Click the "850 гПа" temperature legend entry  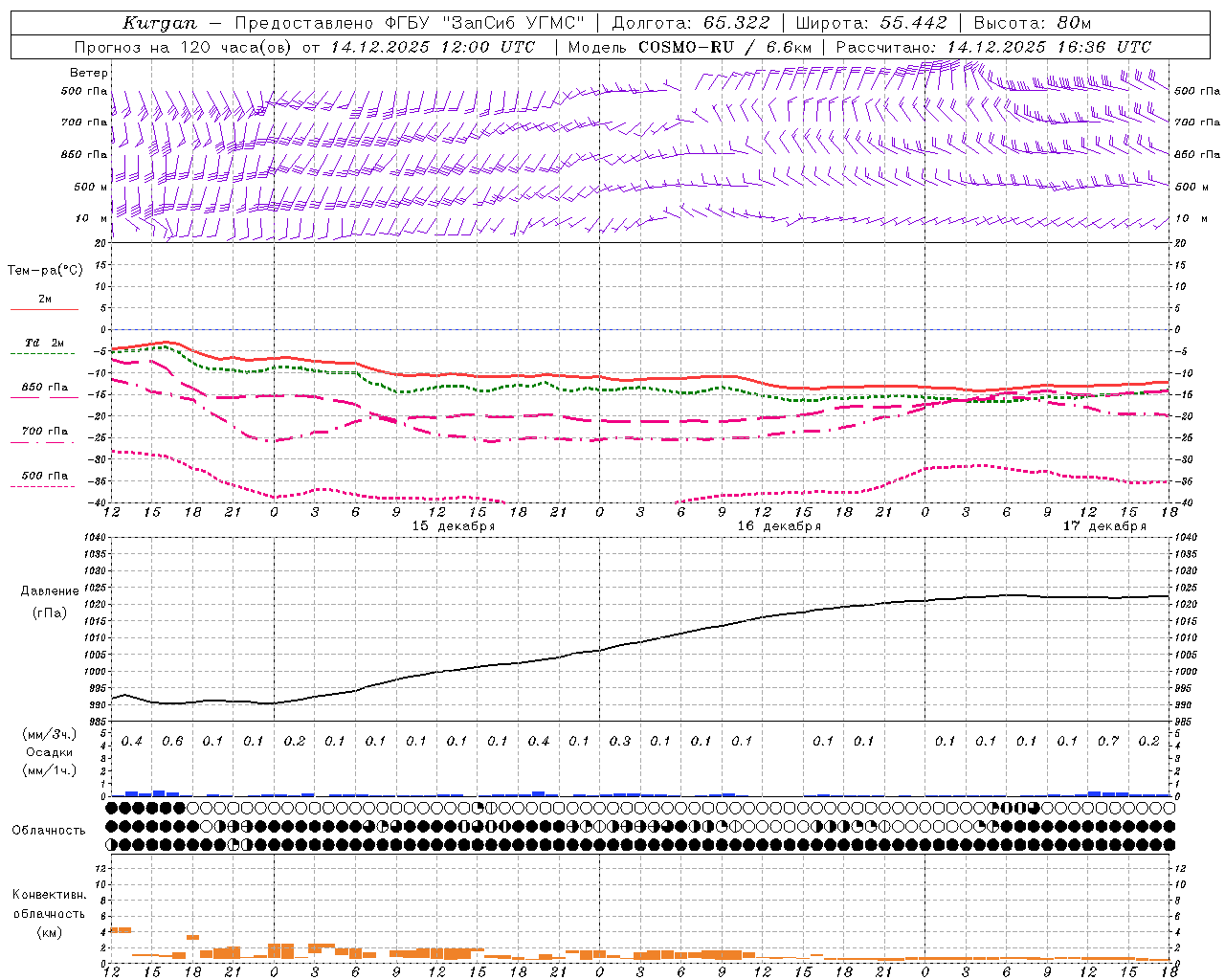(45, 388)
